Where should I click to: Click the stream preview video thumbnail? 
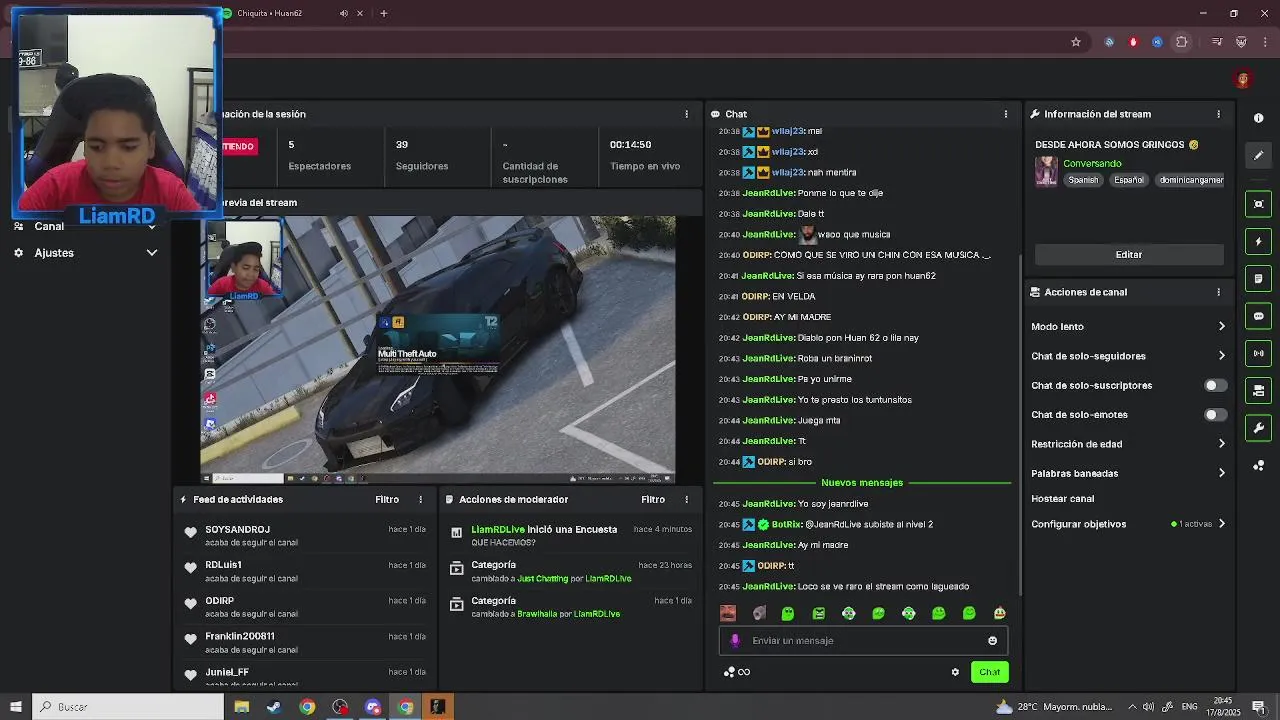pos(438,350)
